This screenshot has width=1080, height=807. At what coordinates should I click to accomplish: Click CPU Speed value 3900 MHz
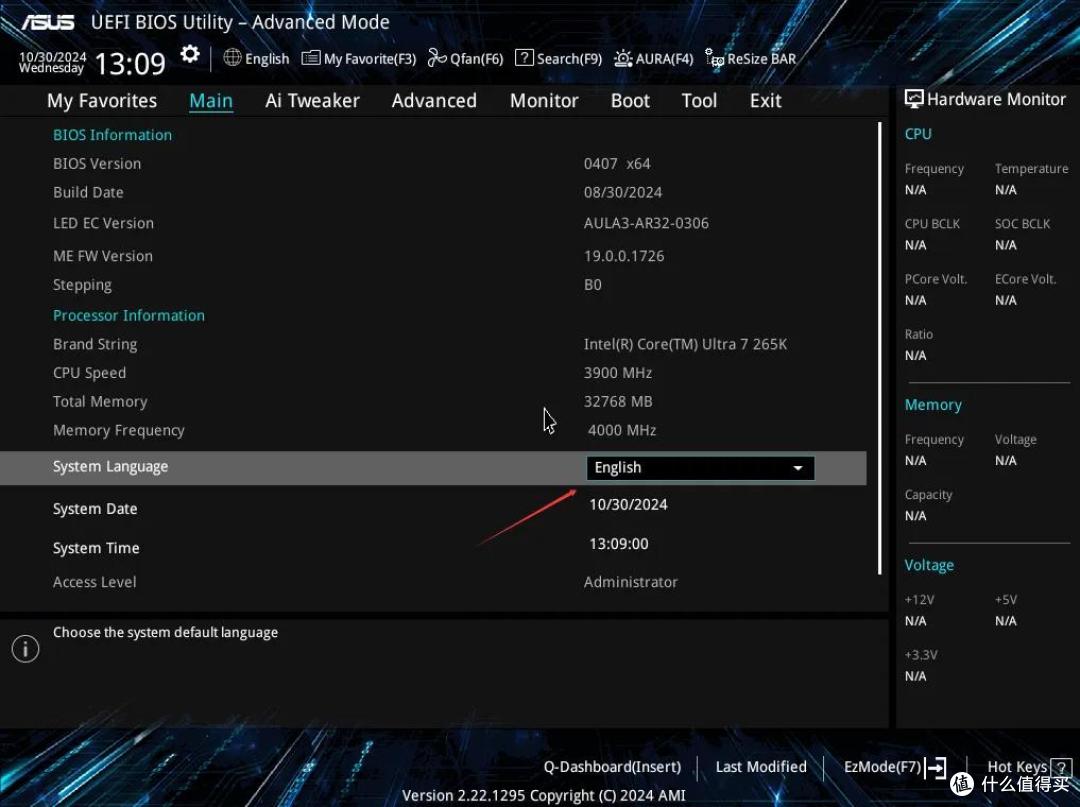coord(618,373)
